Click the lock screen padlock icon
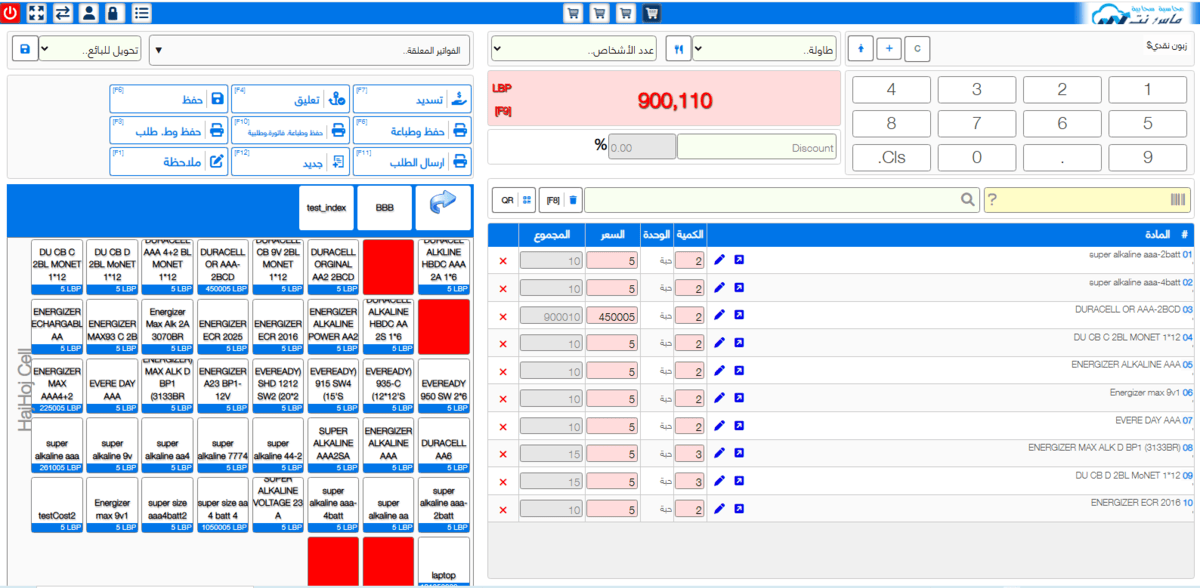The width and height of the screenshot is (1200, 588). pyautogui.click(x=114, y=13)
